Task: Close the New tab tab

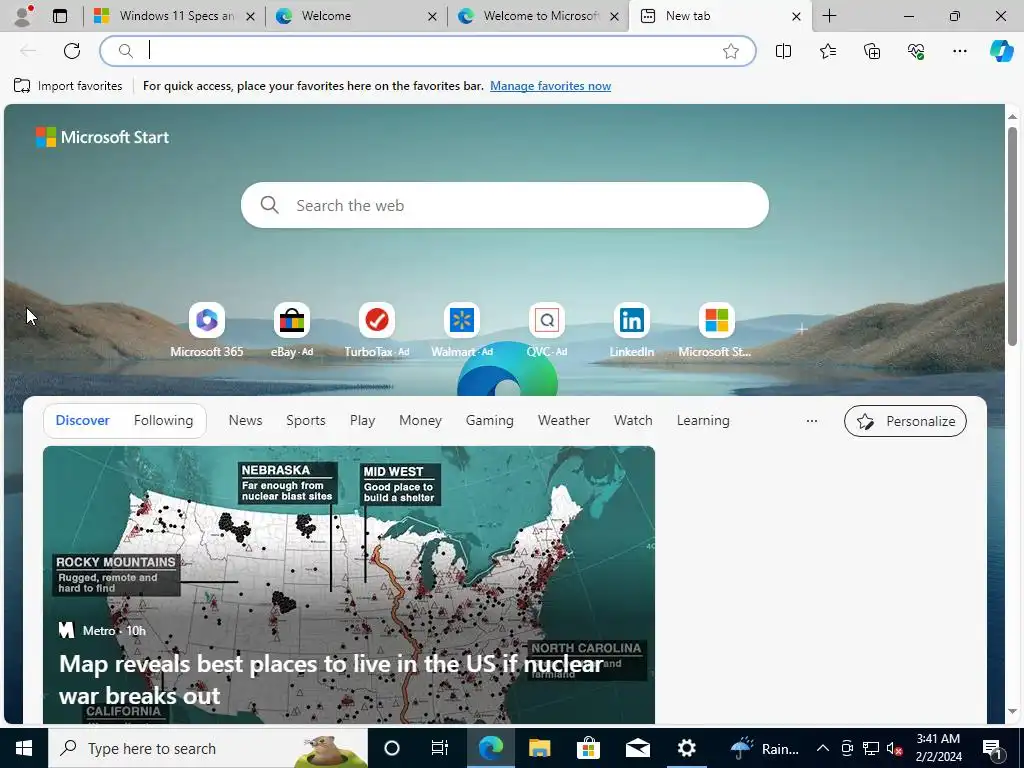Action: click(796, 16)
